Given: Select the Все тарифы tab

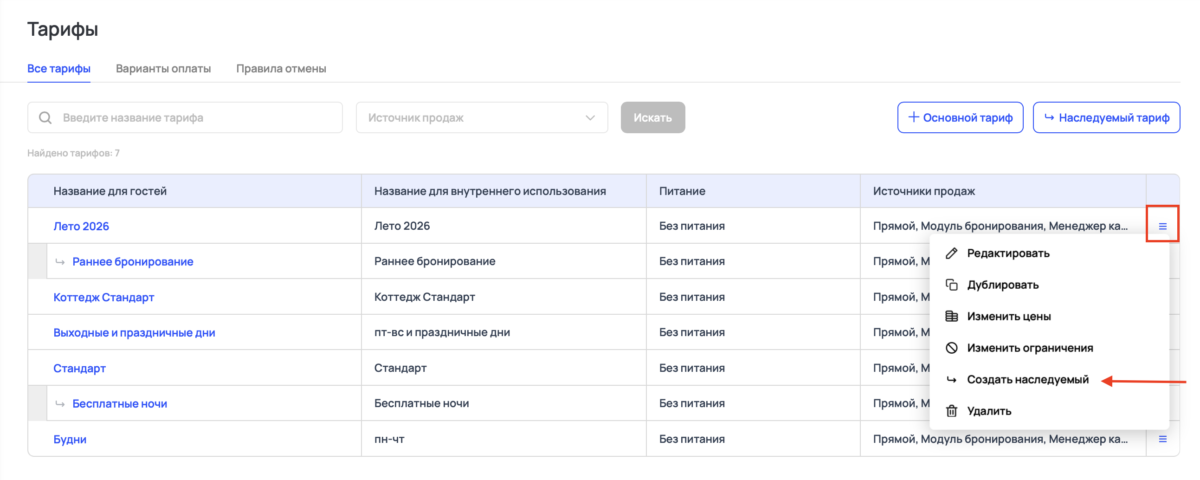Looking at the screenshot, I should click(x=59, y=69).
